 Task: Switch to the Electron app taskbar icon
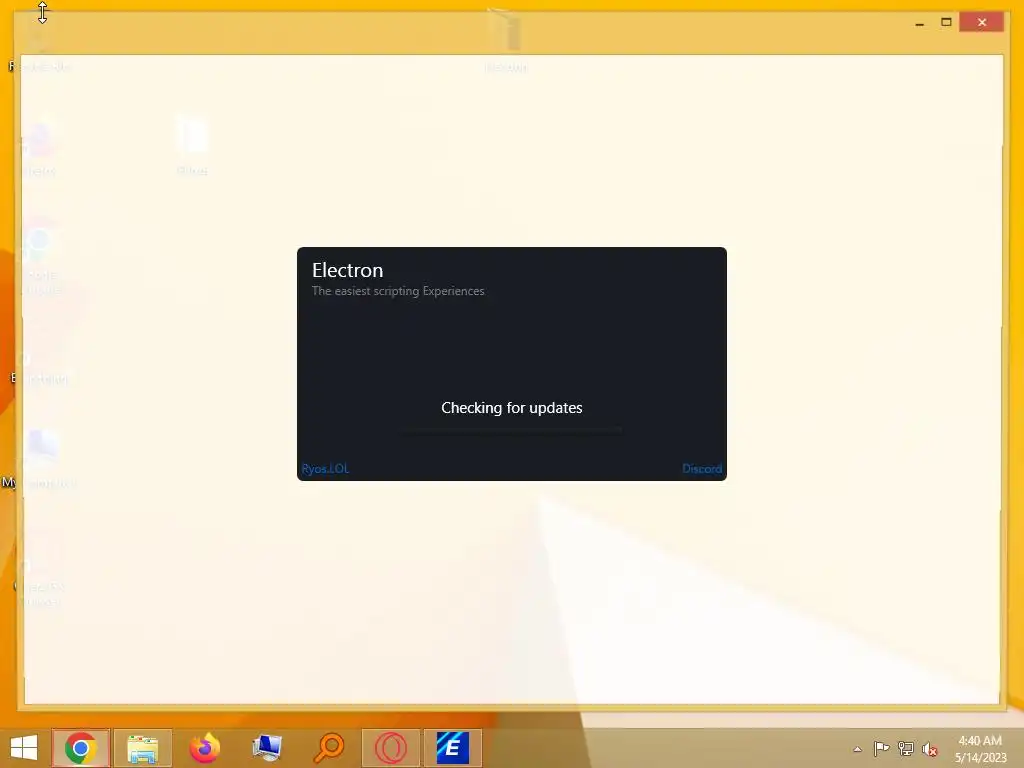(x=453, y=748)
